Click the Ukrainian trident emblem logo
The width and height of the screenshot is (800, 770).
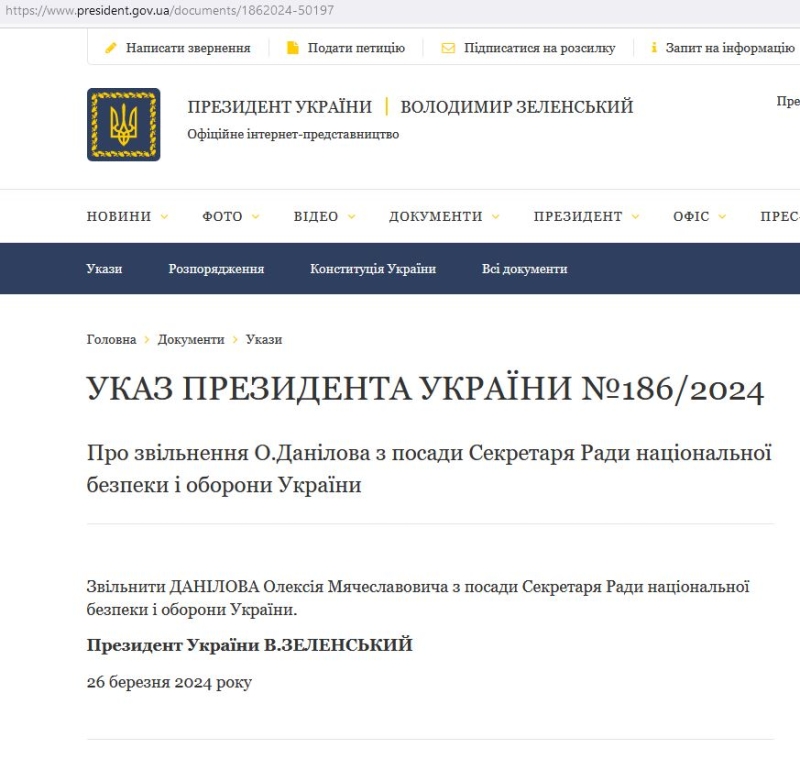tap(123, 125)
